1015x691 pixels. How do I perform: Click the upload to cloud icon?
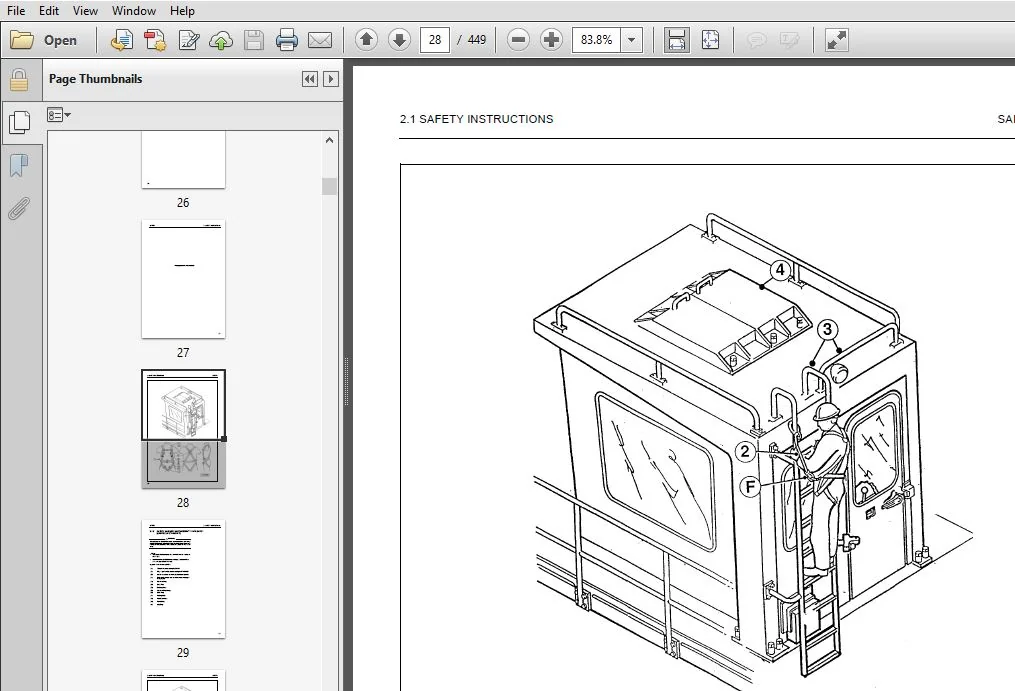click(221, 40)
